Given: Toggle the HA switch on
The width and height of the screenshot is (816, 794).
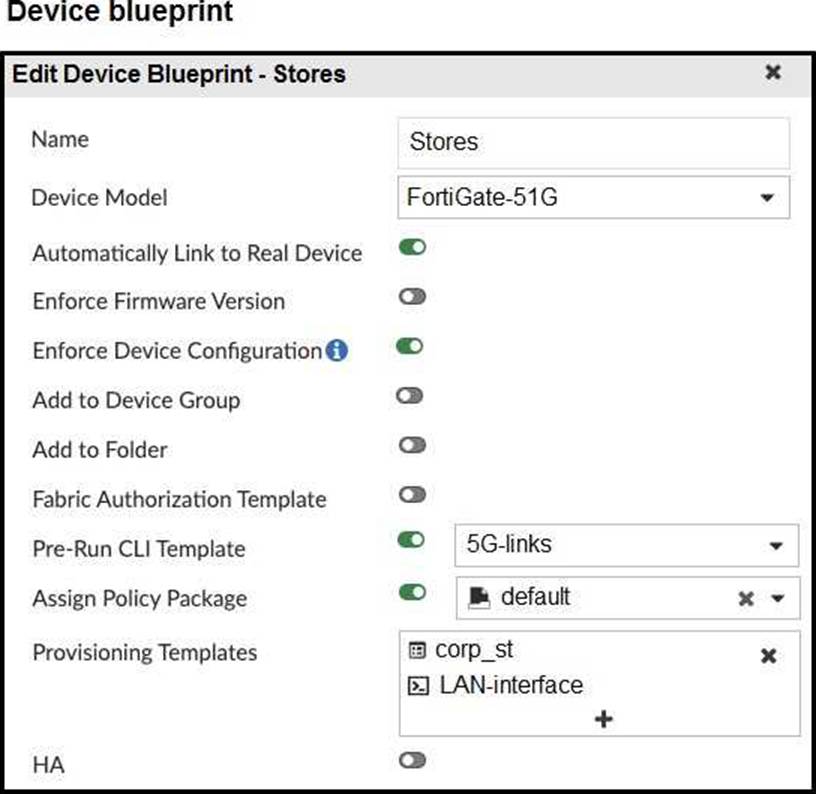Looking at the screenshot, I should 411,761.
